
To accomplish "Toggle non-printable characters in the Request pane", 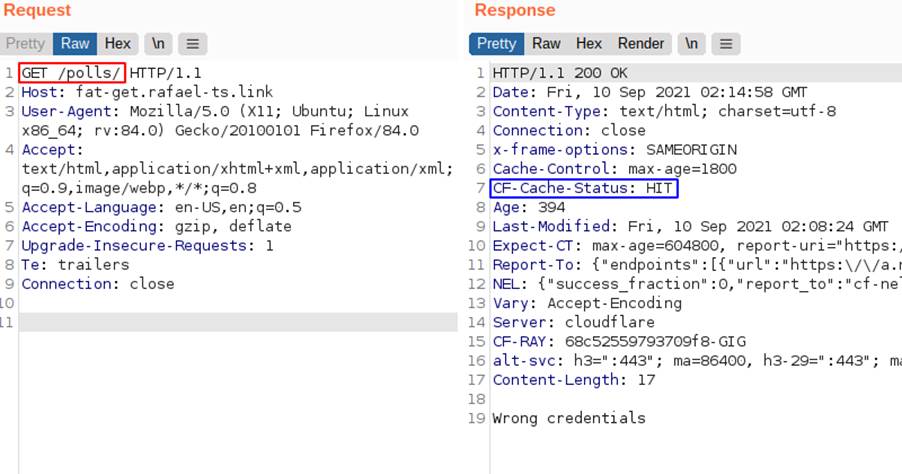I will [158, 44].
